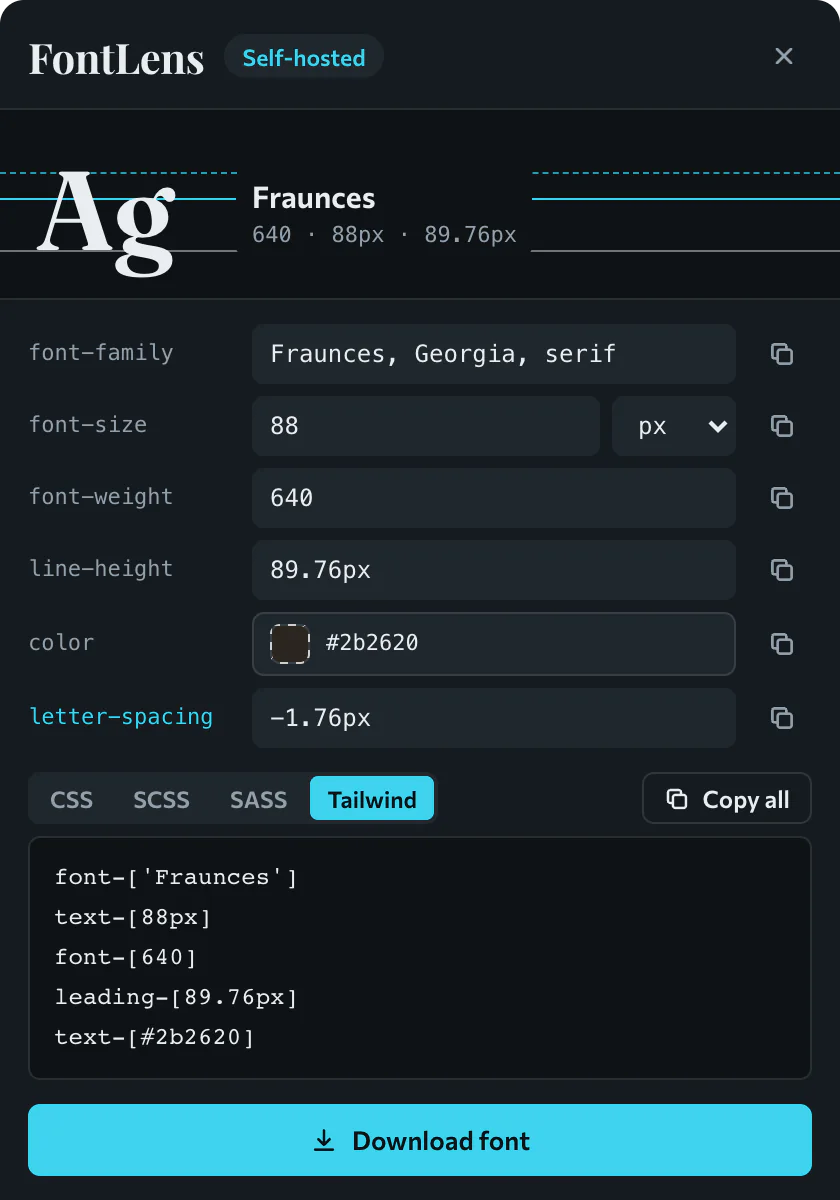The width and height of the screenshot is (840, 1200).
Task: Click the font-family property label
Action: [x=101, y=352]
